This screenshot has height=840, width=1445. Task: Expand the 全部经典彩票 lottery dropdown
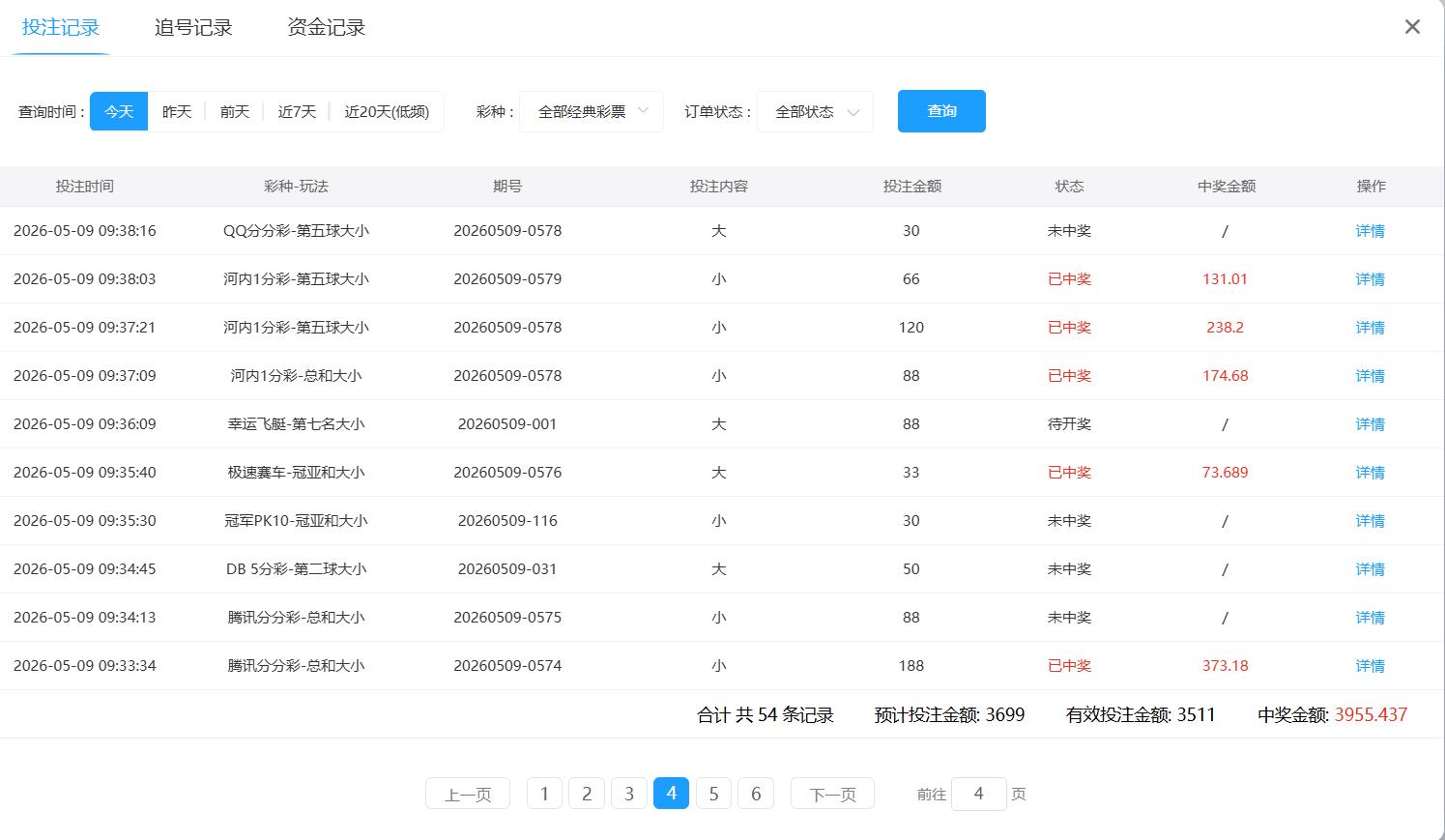tap(592, 111)
